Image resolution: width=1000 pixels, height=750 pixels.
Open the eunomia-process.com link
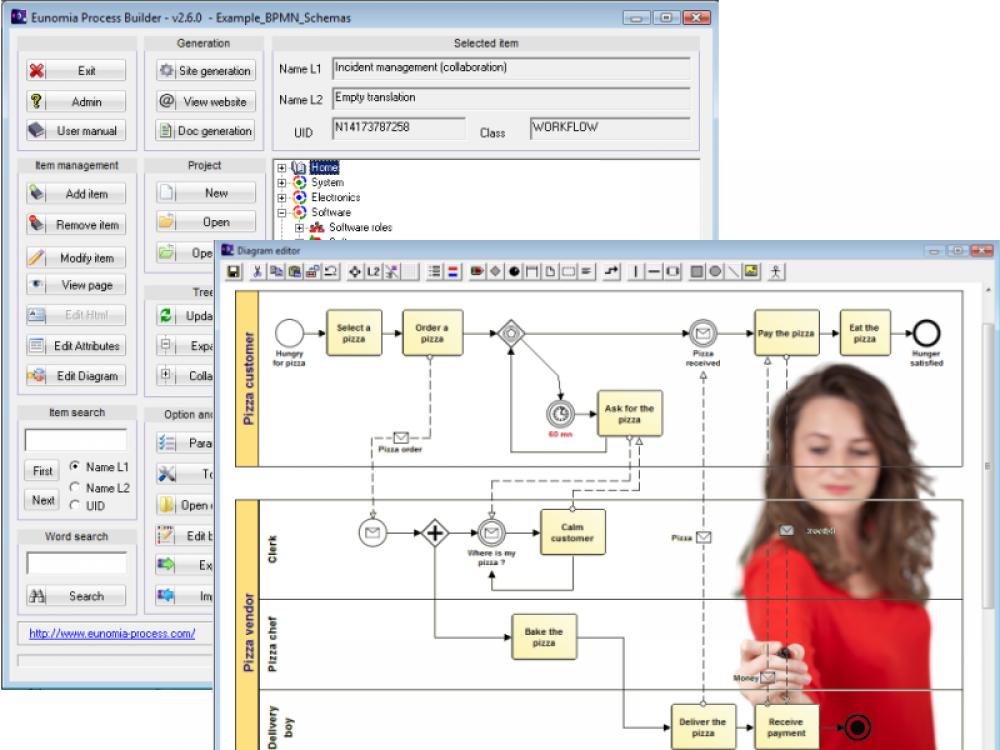(x=111, y=633)
